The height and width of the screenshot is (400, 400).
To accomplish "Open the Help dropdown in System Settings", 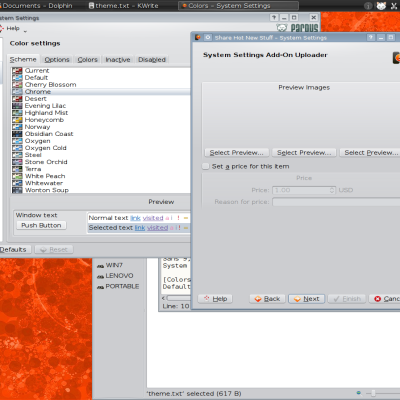I will [14, 29].
